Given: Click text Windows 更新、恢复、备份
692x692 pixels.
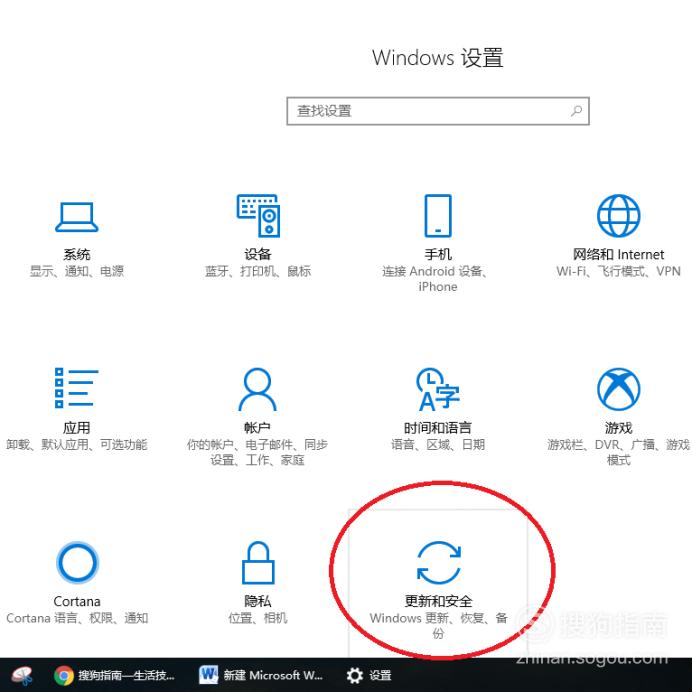Looking at the screenshot, I should point(438,626).
